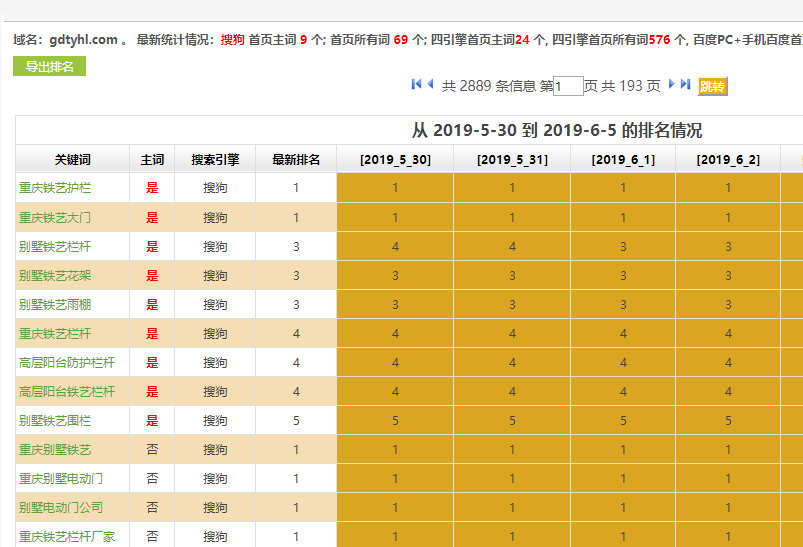Image resolution: width=803 pixels, height=547 pixels.
Task: Jump to the last page icon
Action: [686, 85]
